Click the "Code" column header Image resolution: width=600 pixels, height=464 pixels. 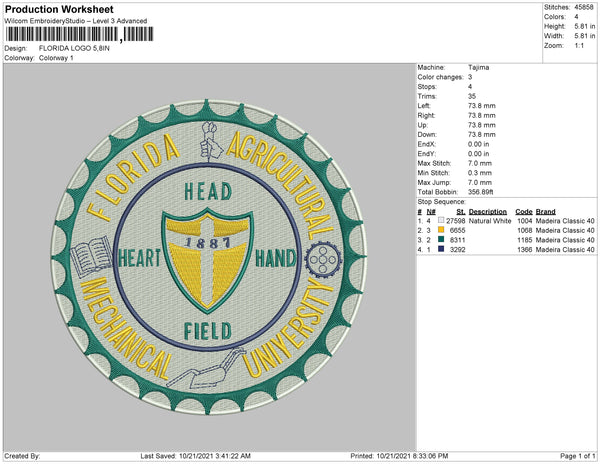(524, 212)
